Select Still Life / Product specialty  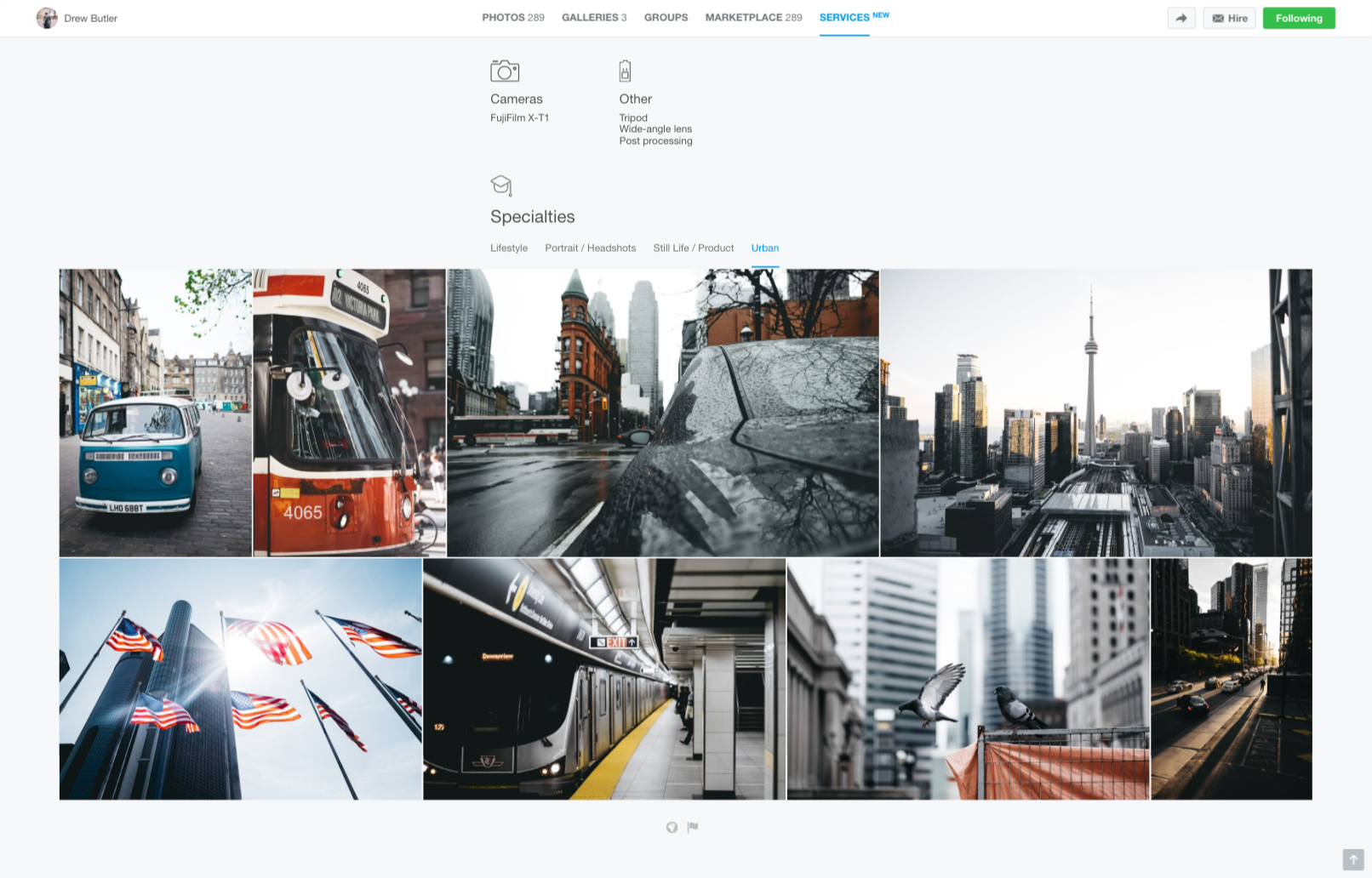[693, 248]
